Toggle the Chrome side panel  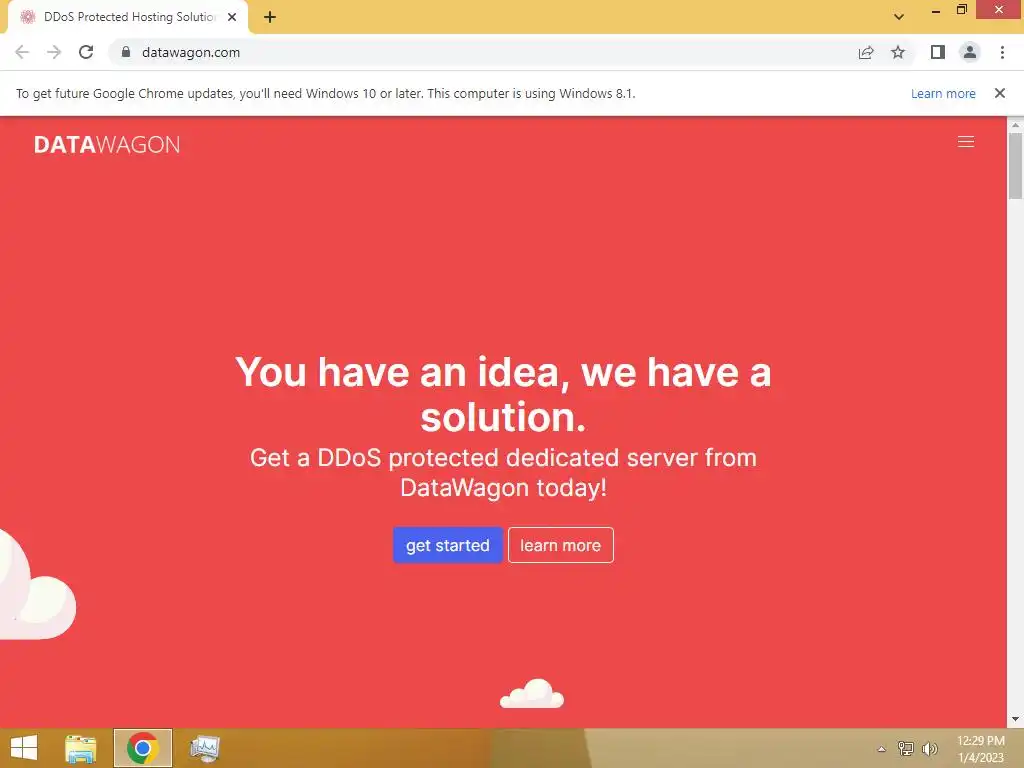[x=938, y=52]
